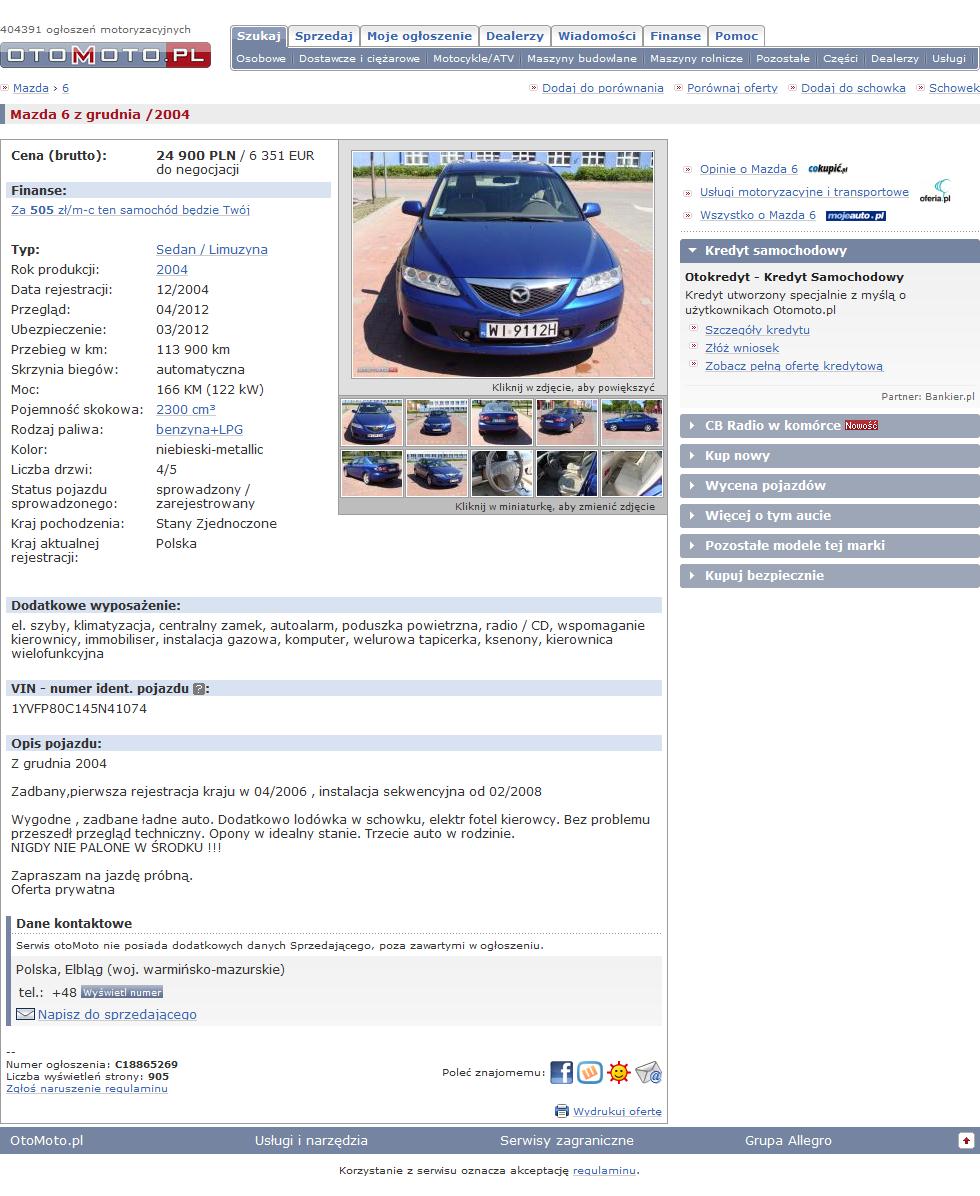Click the smiling sun share icon
Image resolution: width=980 pixels, height=1196 pixels.
point(619,1072)
